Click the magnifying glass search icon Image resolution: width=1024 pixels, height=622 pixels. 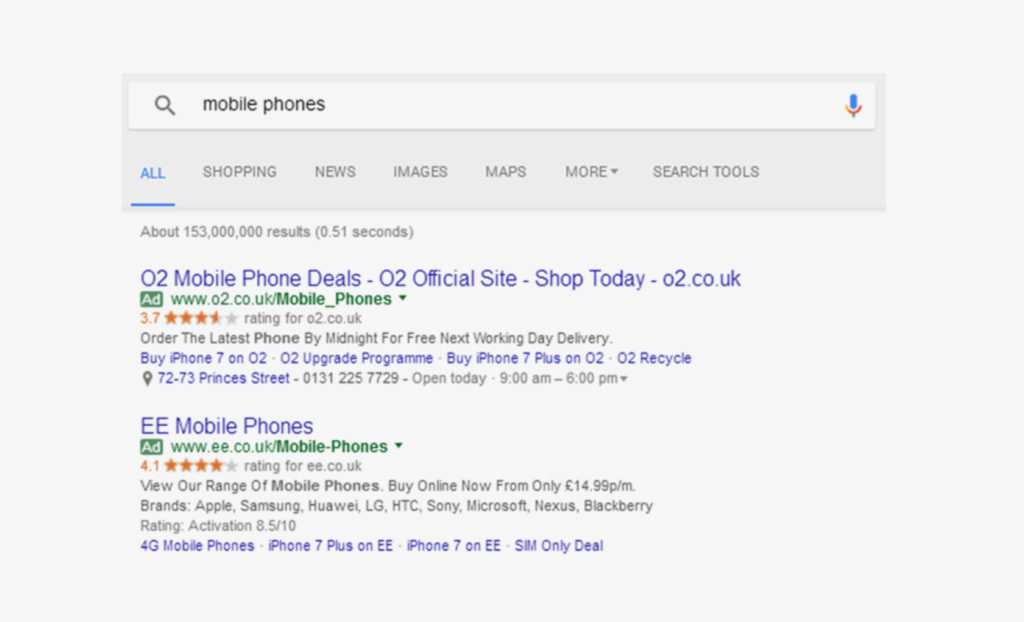point(165,105)
